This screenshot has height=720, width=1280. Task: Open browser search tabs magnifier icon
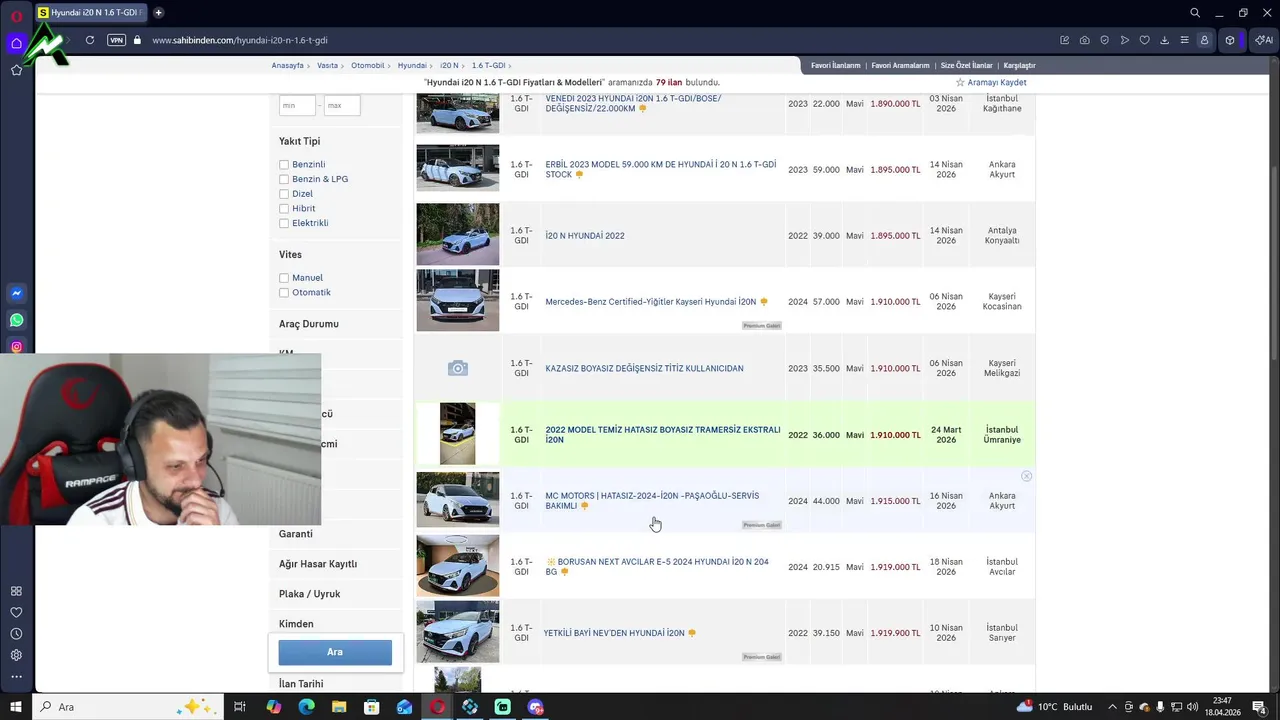[x=1195, y=13]
